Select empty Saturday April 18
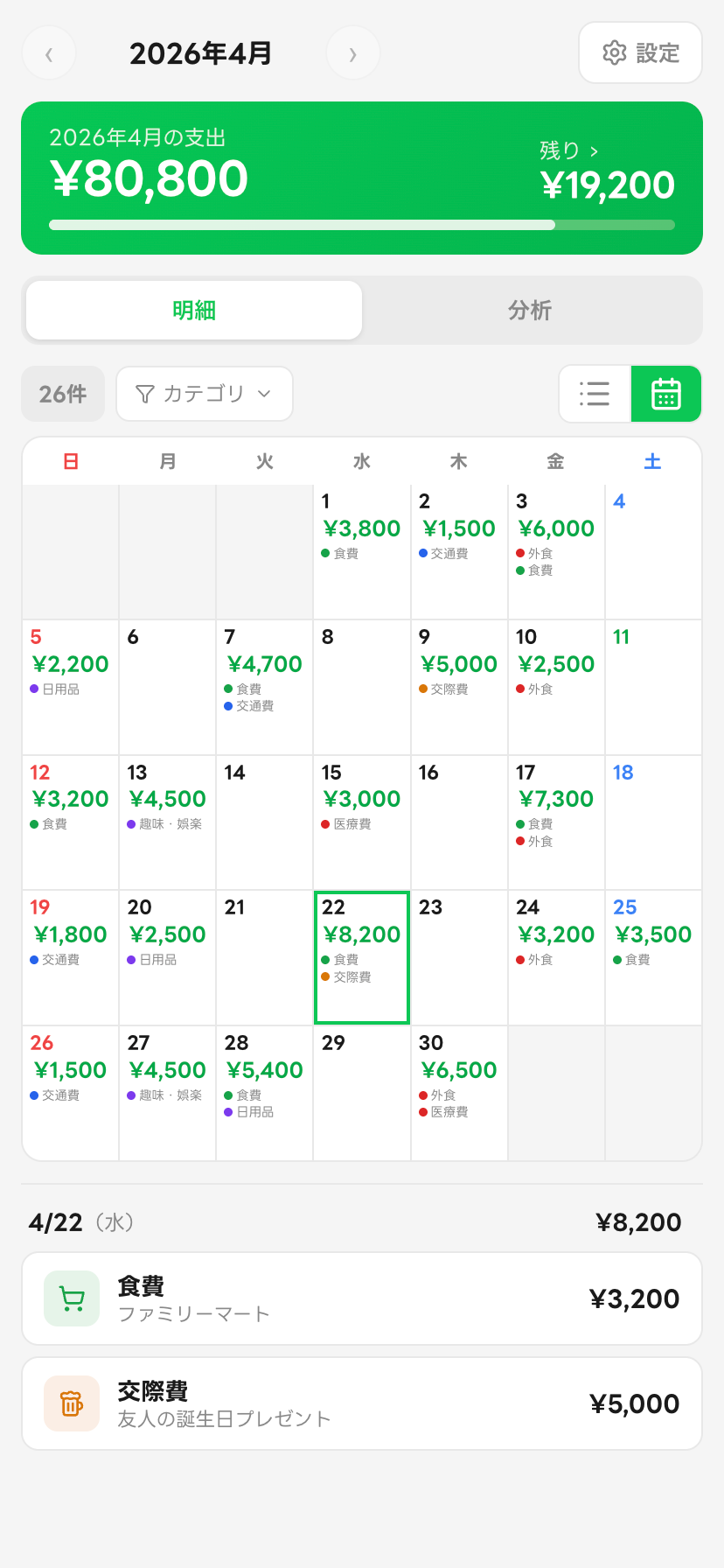724x1568 pixels. tap(653, 822)
